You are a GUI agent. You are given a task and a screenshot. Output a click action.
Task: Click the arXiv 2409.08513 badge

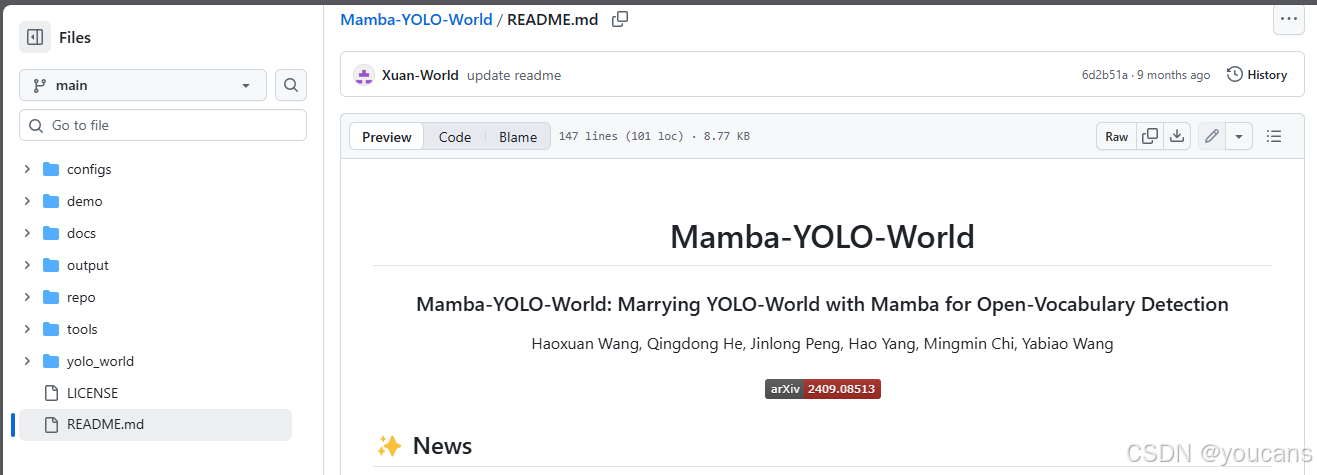pos(823,389)
